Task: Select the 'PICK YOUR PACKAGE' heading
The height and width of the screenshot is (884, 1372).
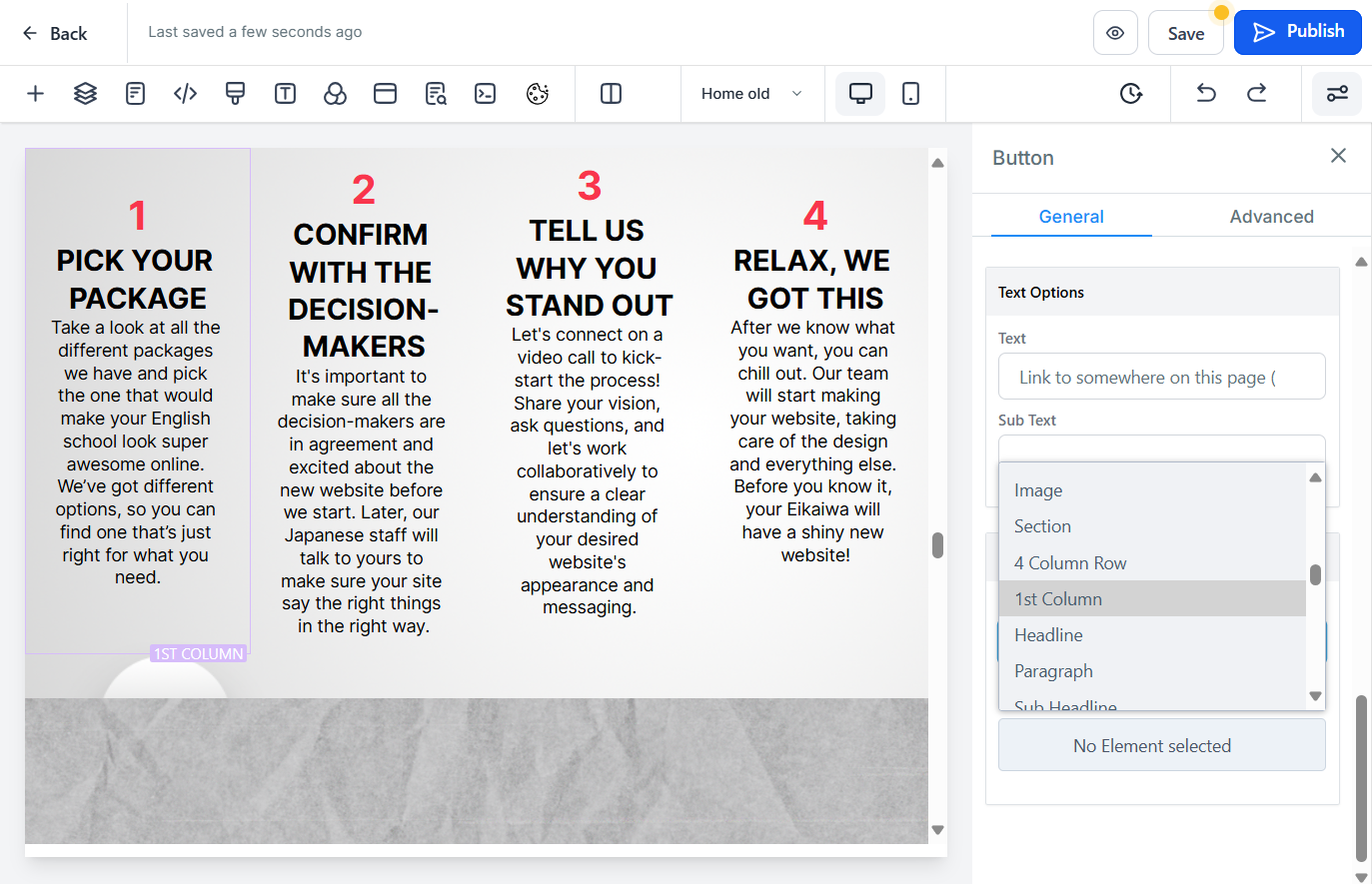Action: pos(135,279)
